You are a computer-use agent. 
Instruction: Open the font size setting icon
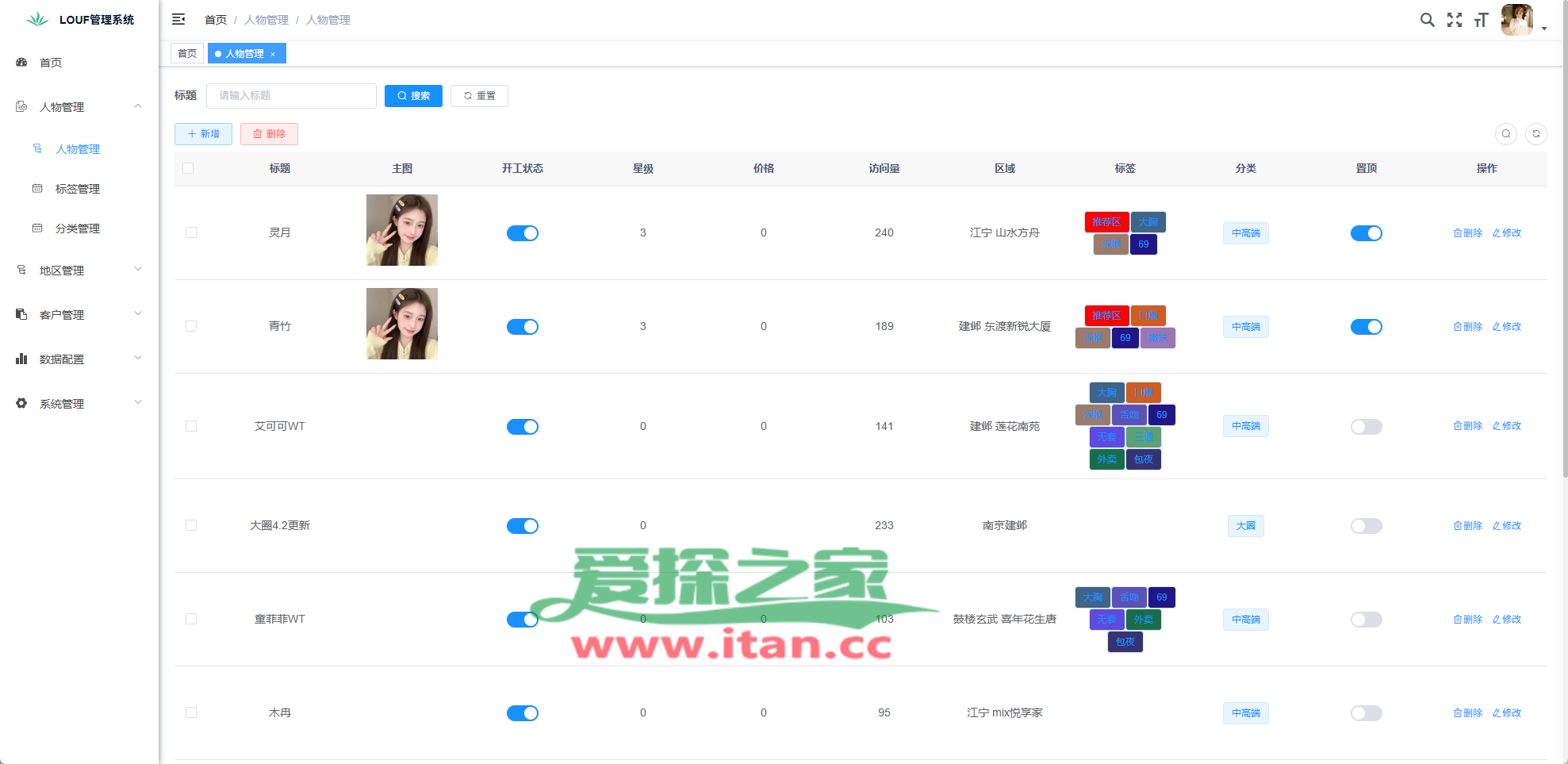coord(1481,20)
